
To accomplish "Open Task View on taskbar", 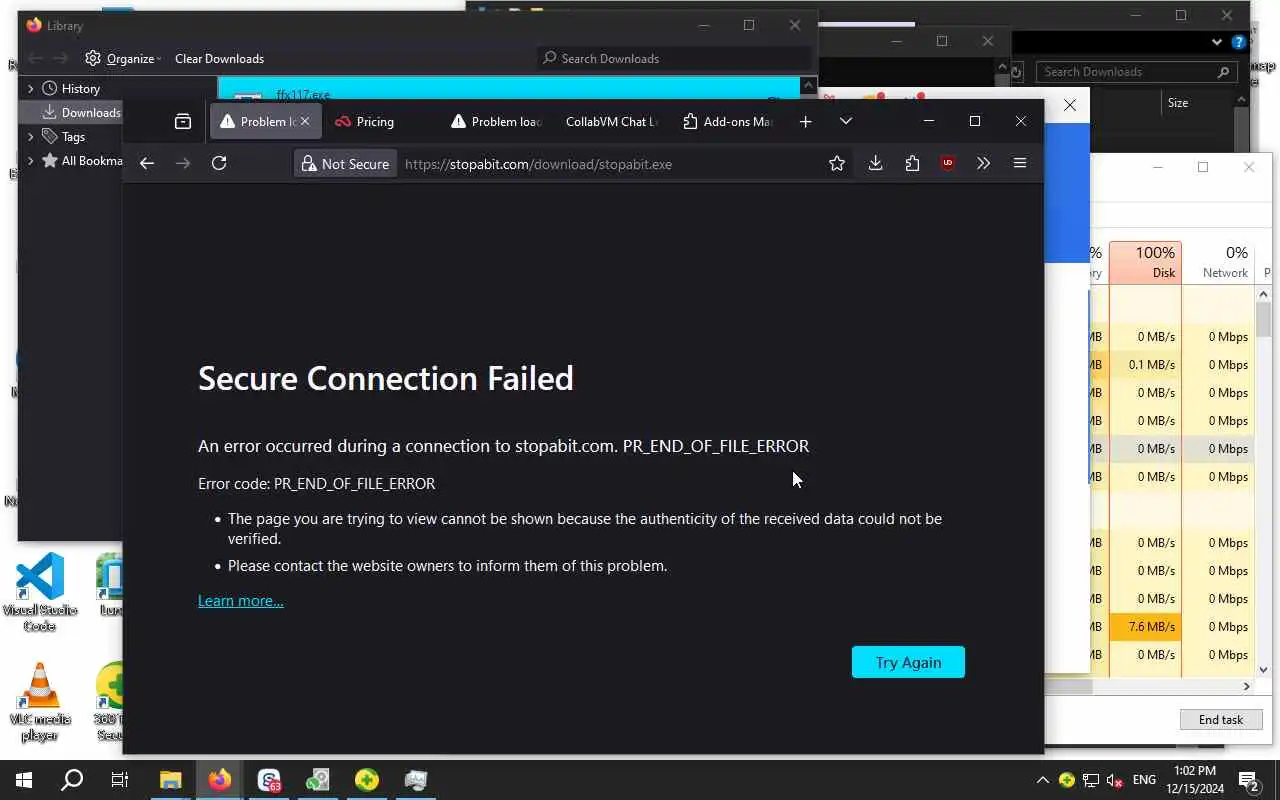I will pyautogui.click(x=120, y=780).
